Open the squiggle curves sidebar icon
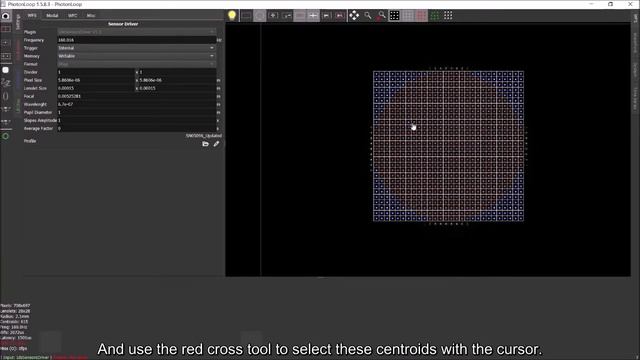This screenshot has width=640, height=360. coord(6,83)
